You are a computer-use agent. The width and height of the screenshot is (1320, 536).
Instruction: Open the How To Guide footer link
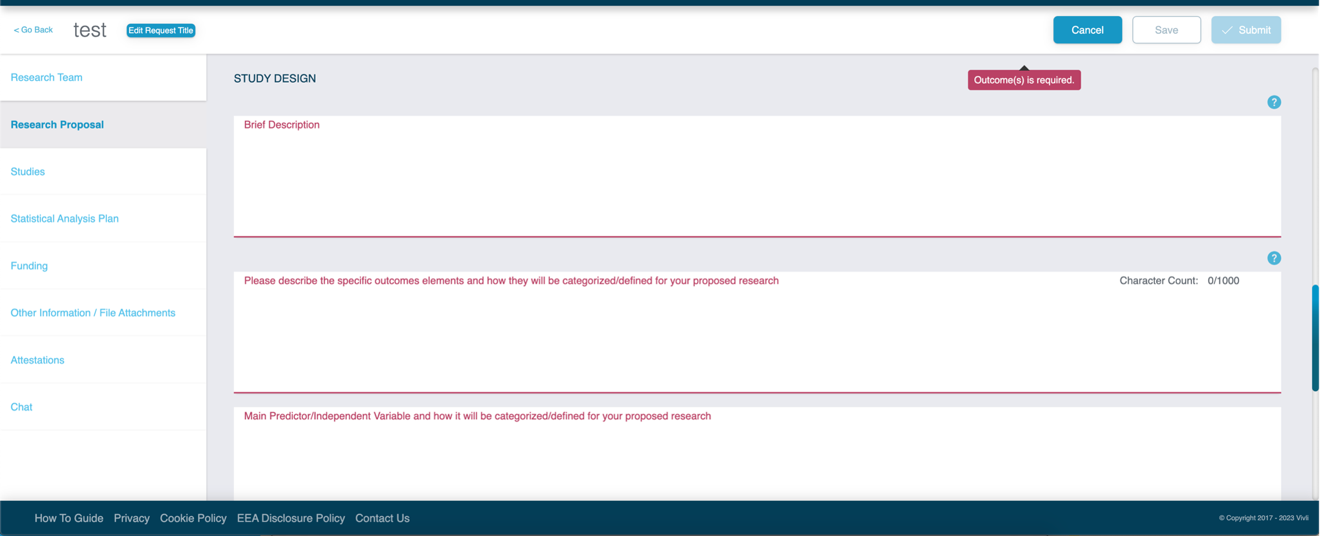pyautogui.click(x=69, y=518)
